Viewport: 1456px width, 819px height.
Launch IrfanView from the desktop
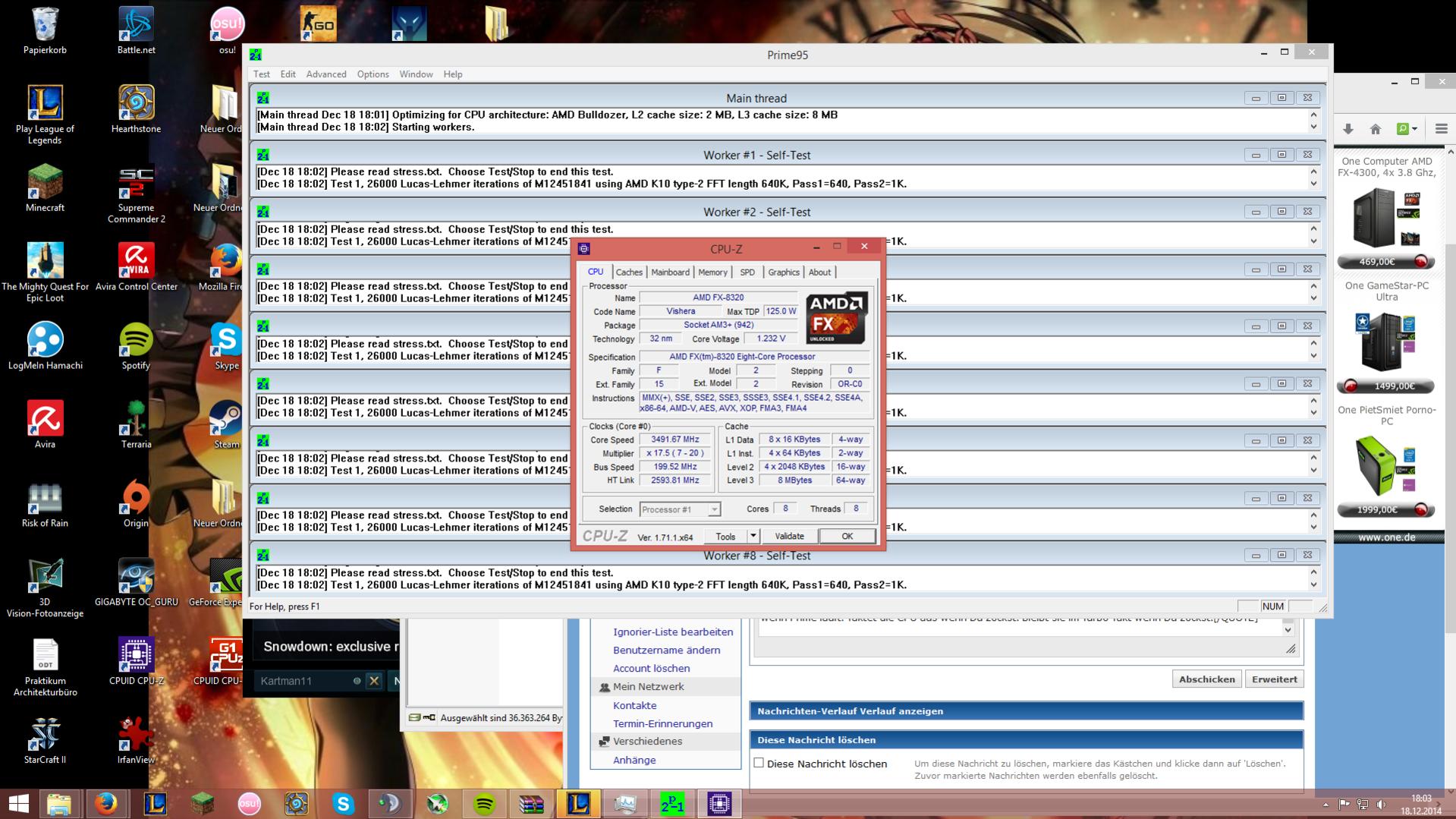click(x=136, y=740)
